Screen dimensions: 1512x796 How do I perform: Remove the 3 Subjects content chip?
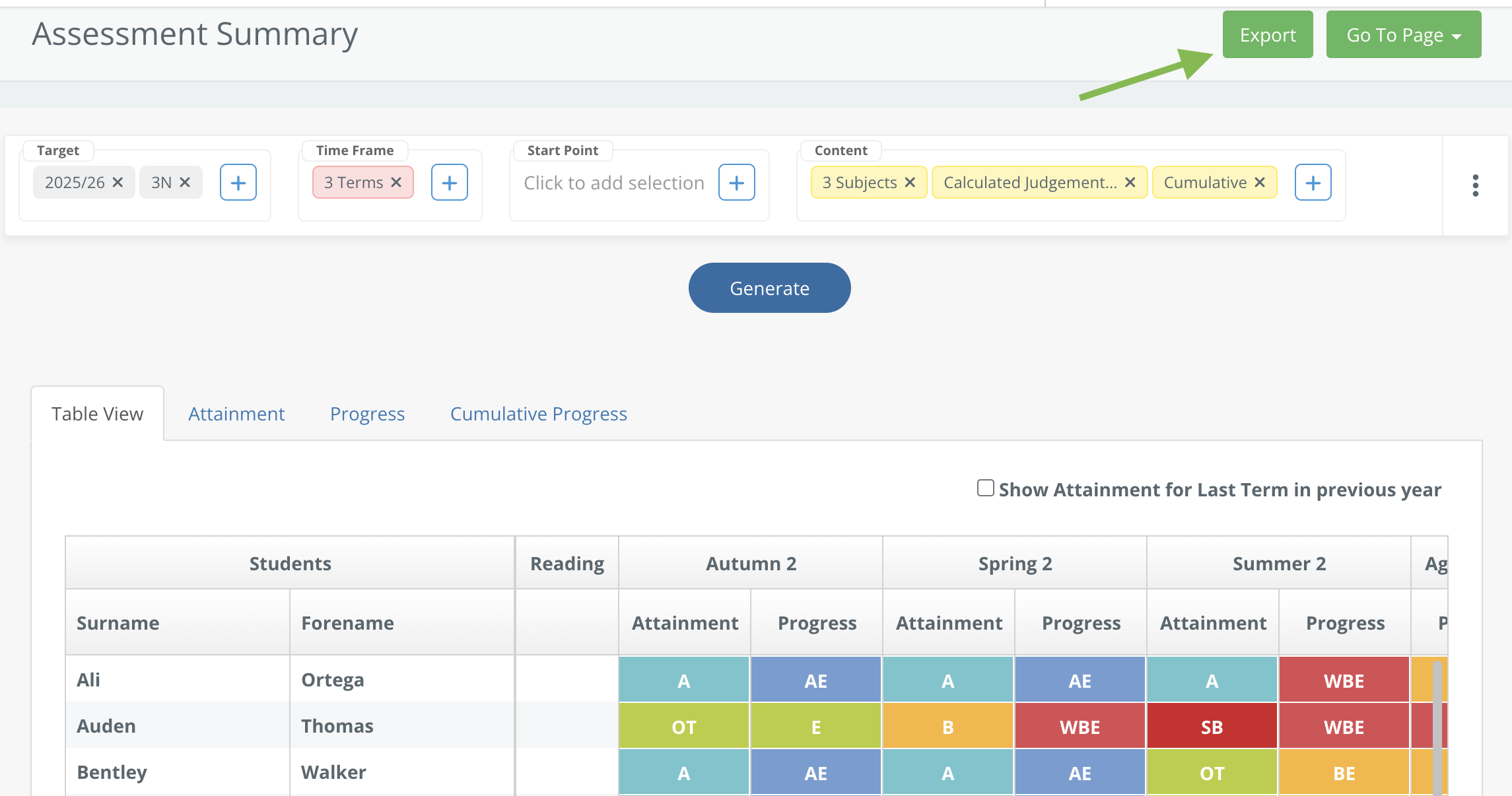[x=910, y=182]
